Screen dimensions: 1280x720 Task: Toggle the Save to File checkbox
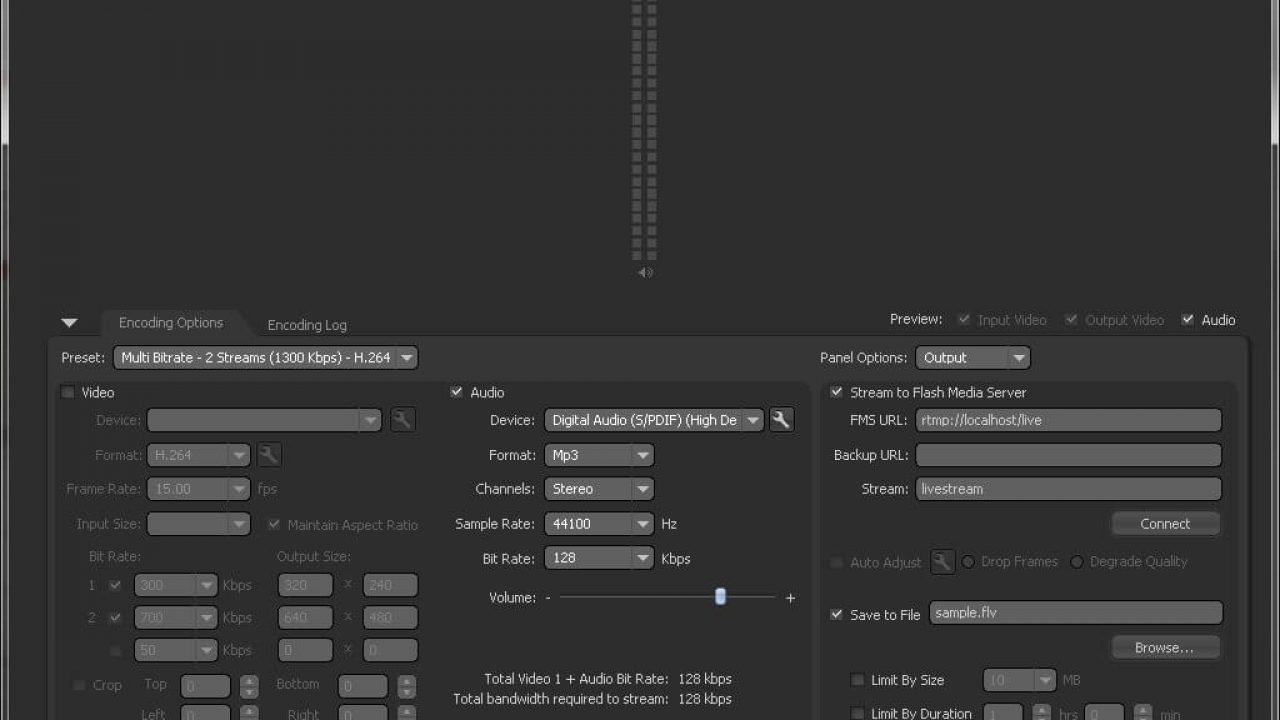(836, 614)
